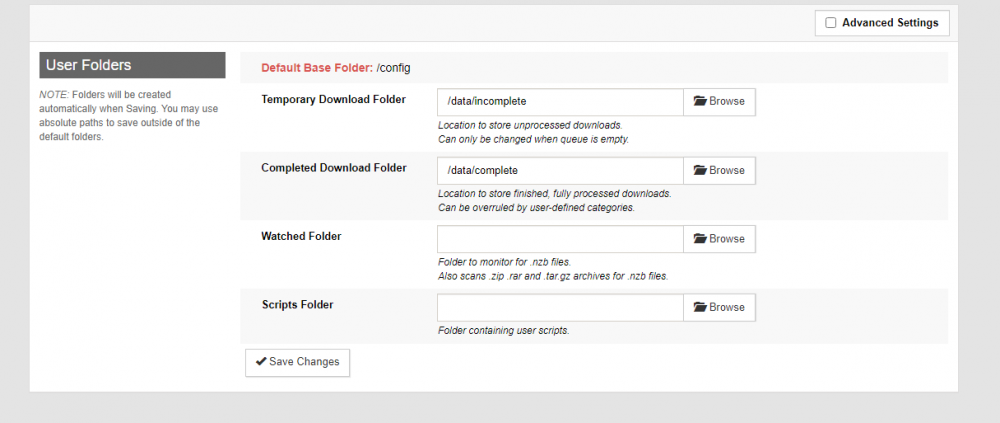Browse for the Temporary Download Folder
Viewport: 1000px width, 423px height.
pyautogui.click(x=719, y=102)
